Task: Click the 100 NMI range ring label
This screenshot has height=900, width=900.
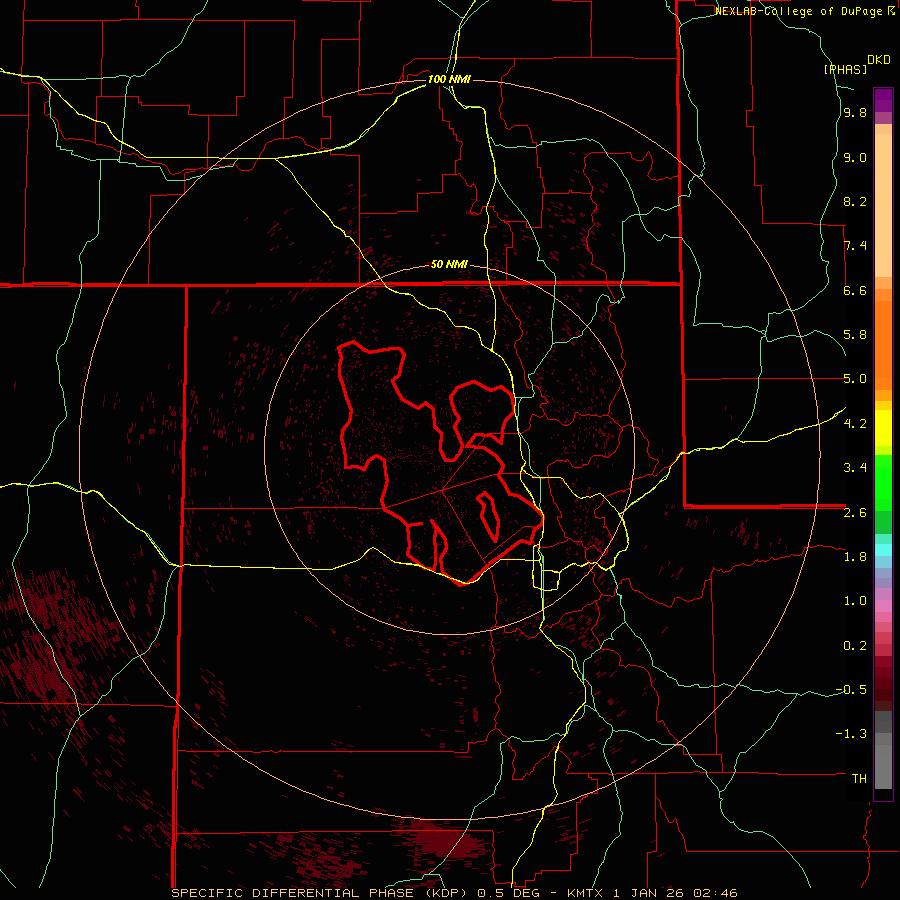Action: (449, 79)
